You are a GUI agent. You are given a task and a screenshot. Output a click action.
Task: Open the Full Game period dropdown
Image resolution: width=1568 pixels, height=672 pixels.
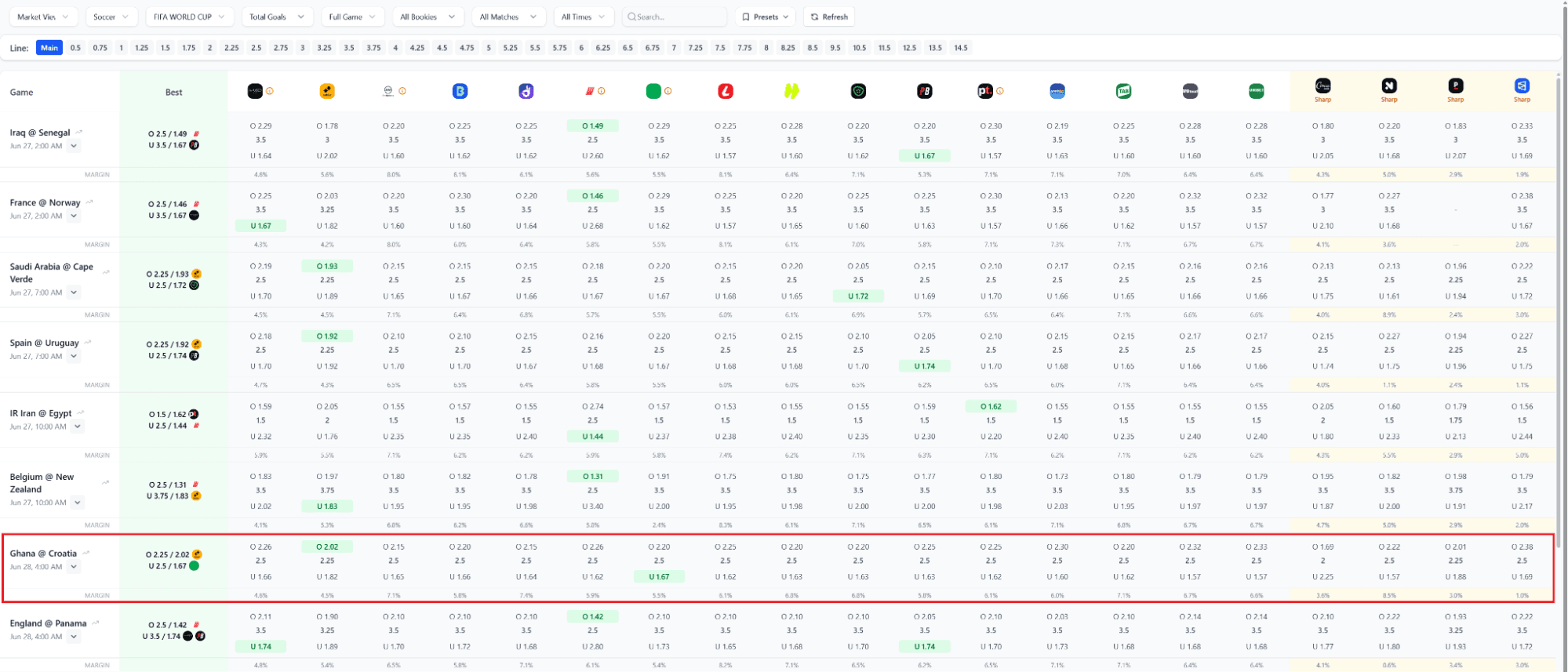352,16
